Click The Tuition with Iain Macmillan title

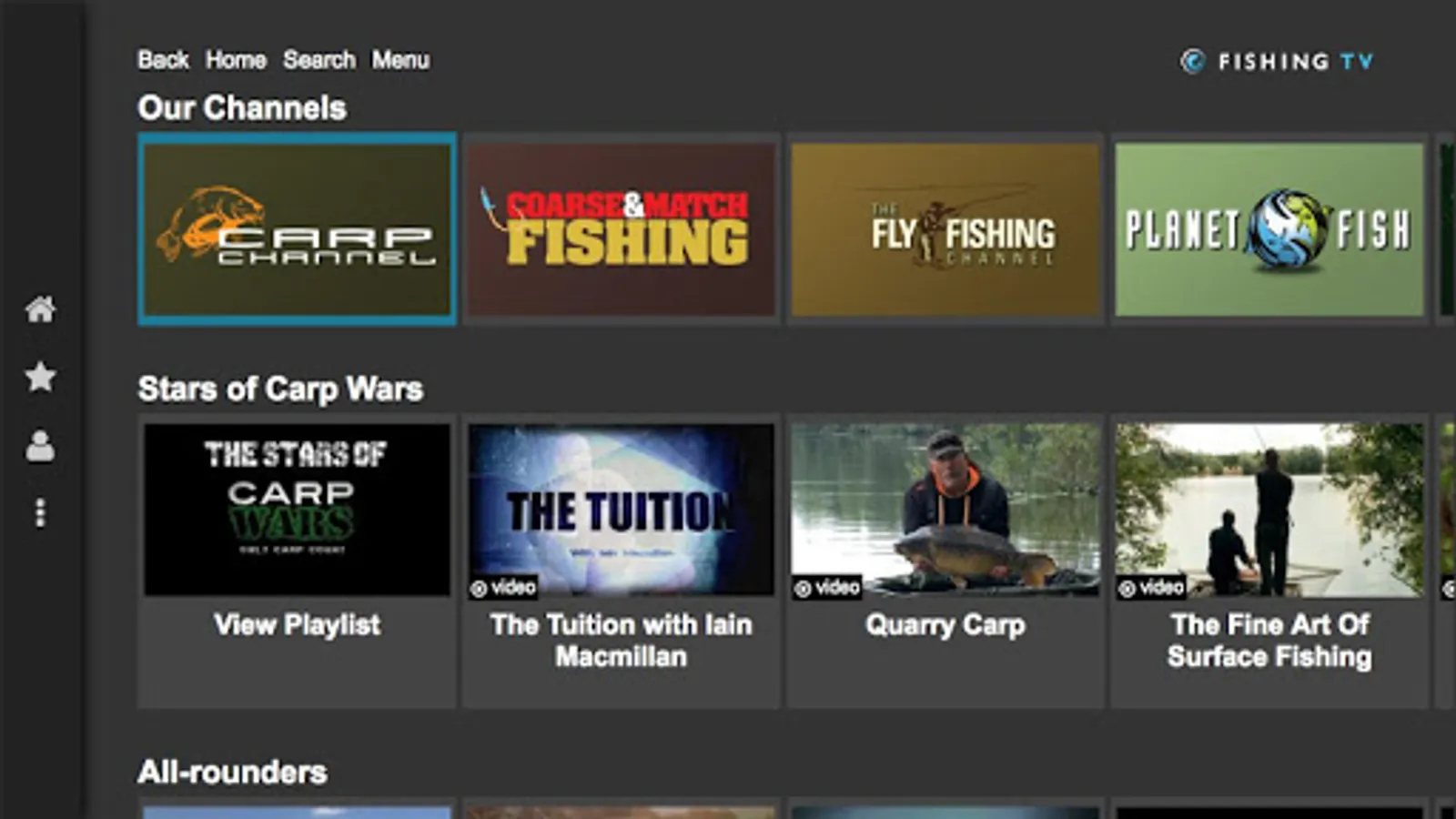622,641
